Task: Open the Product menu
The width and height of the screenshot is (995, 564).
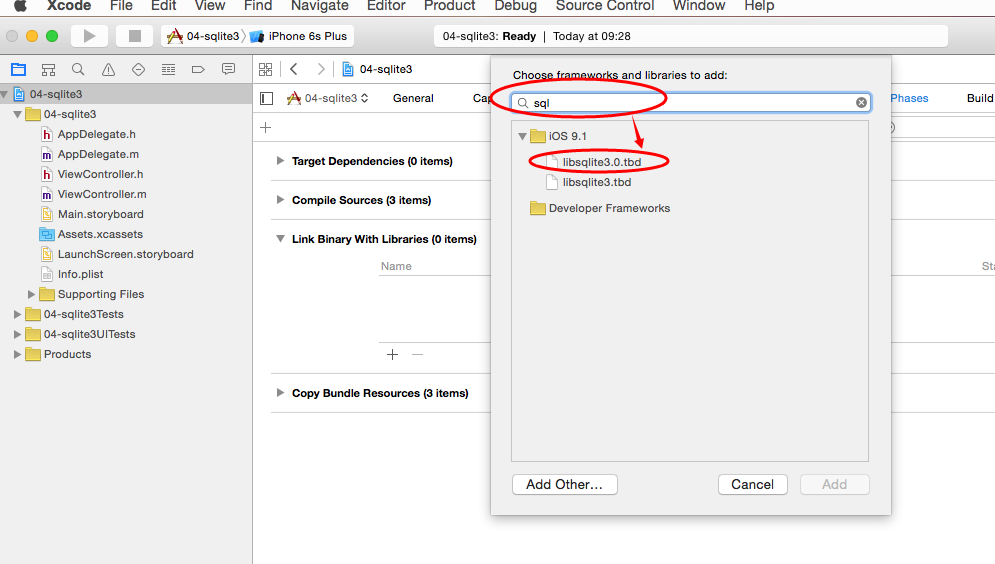Action: tap(449, 6)
